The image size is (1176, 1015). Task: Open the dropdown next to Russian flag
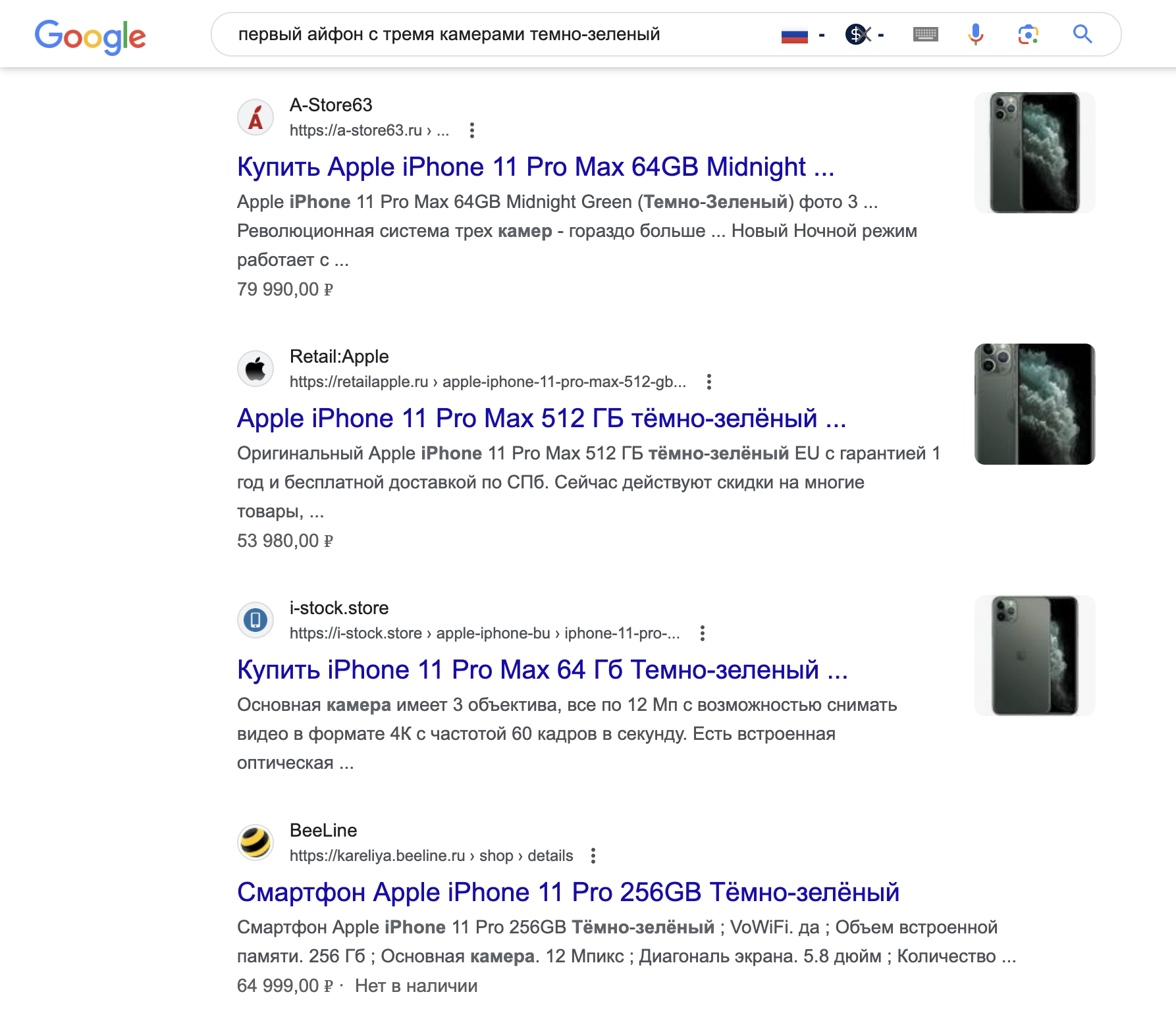pyautogui.click(x=821, y=35)
